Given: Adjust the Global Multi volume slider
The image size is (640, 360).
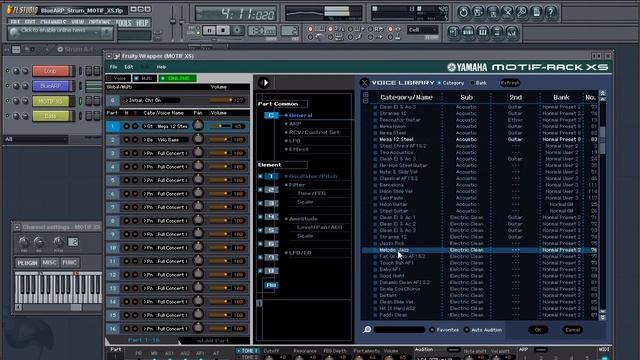Looking at the screenshot, I should coord(220,100).
